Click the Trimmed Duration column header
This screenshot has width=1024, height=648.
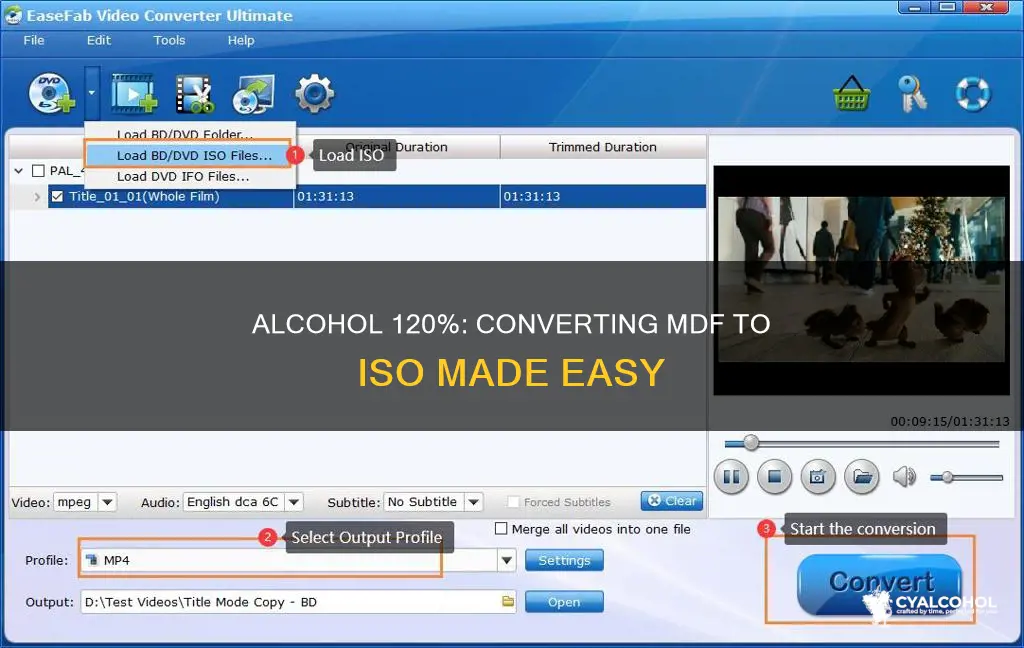pyautogui.click(x=602, y=147)
